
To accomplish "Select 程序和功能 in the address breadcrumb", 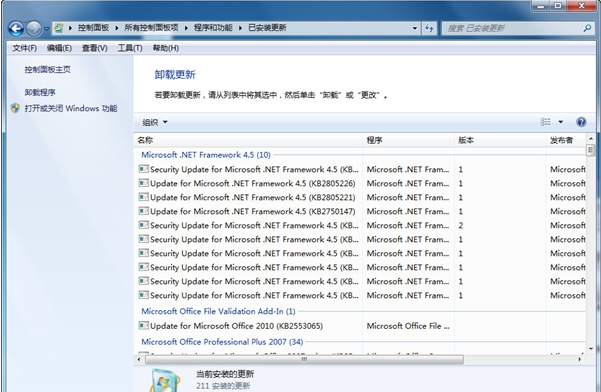I will (x=213, y=28).
